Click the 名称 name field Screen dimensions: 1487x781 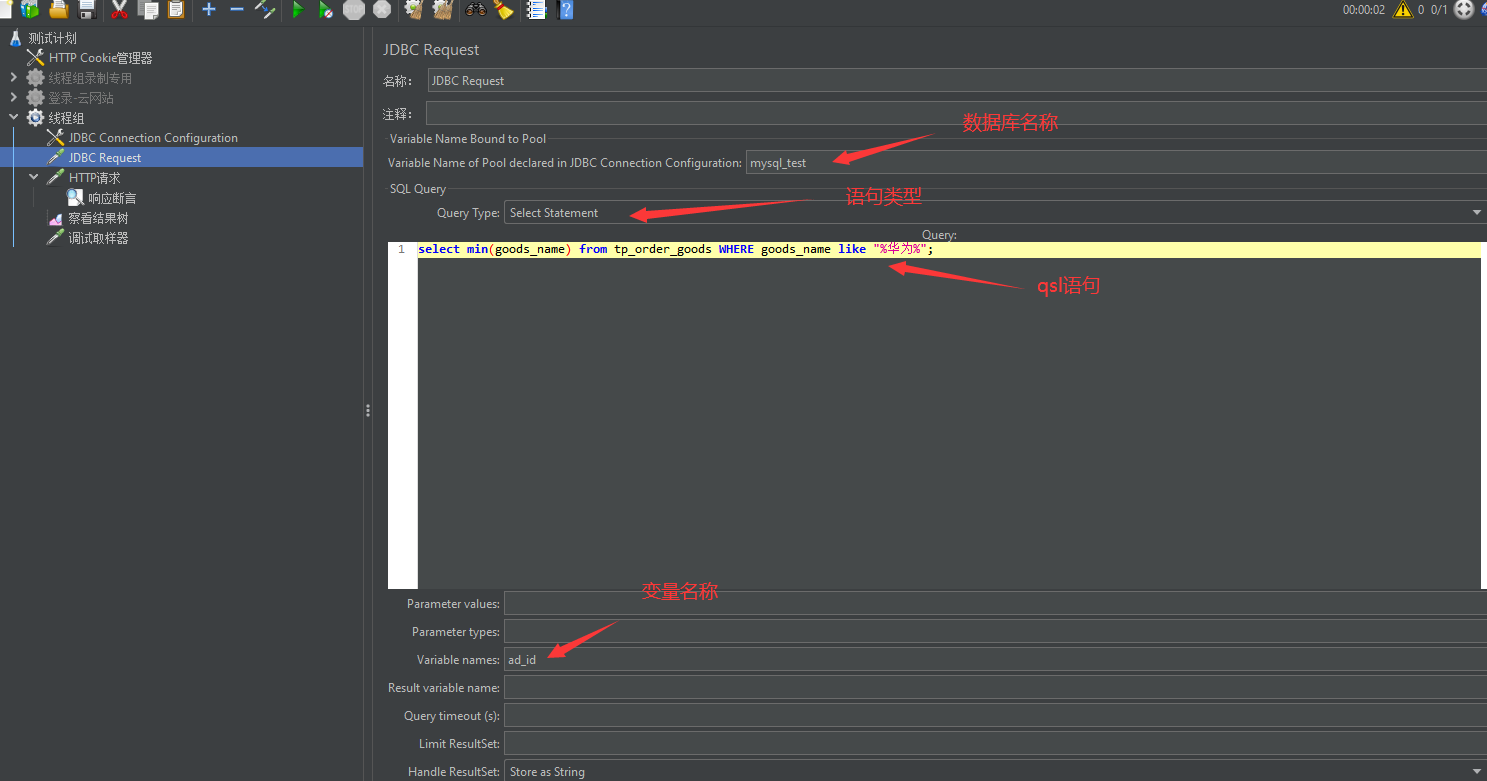[957, 81]
